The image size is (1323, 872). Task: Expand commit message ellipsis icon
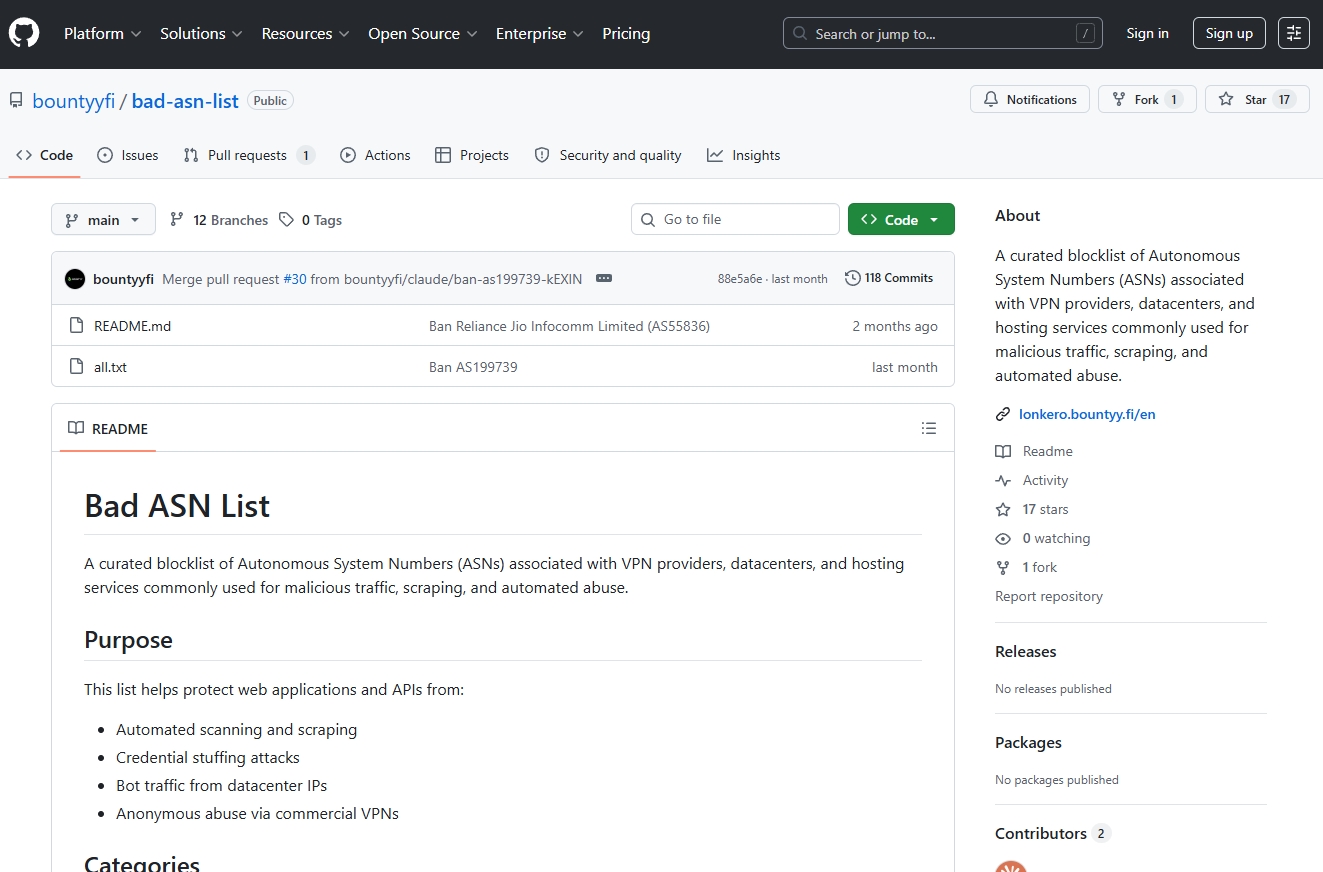click(x=603, y=279)
